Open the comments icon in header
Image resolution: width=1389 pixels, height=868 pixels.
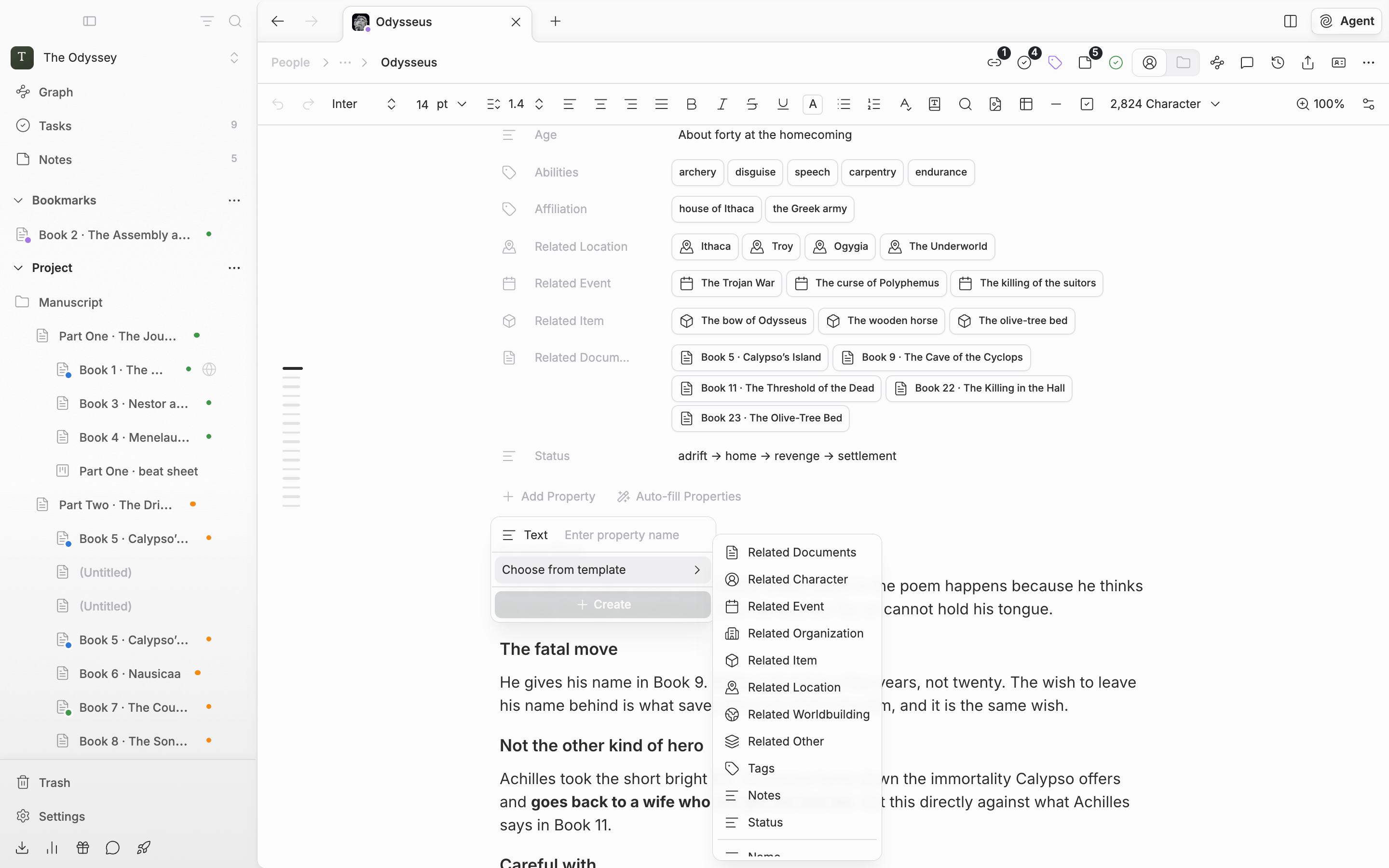(1247, 63)
